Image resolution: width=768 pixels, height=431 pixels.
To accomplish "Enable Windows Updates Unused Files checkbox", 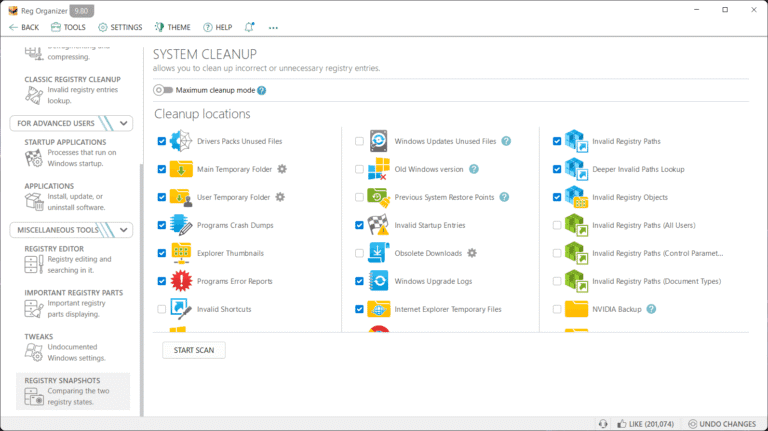I will coord(359,141).
